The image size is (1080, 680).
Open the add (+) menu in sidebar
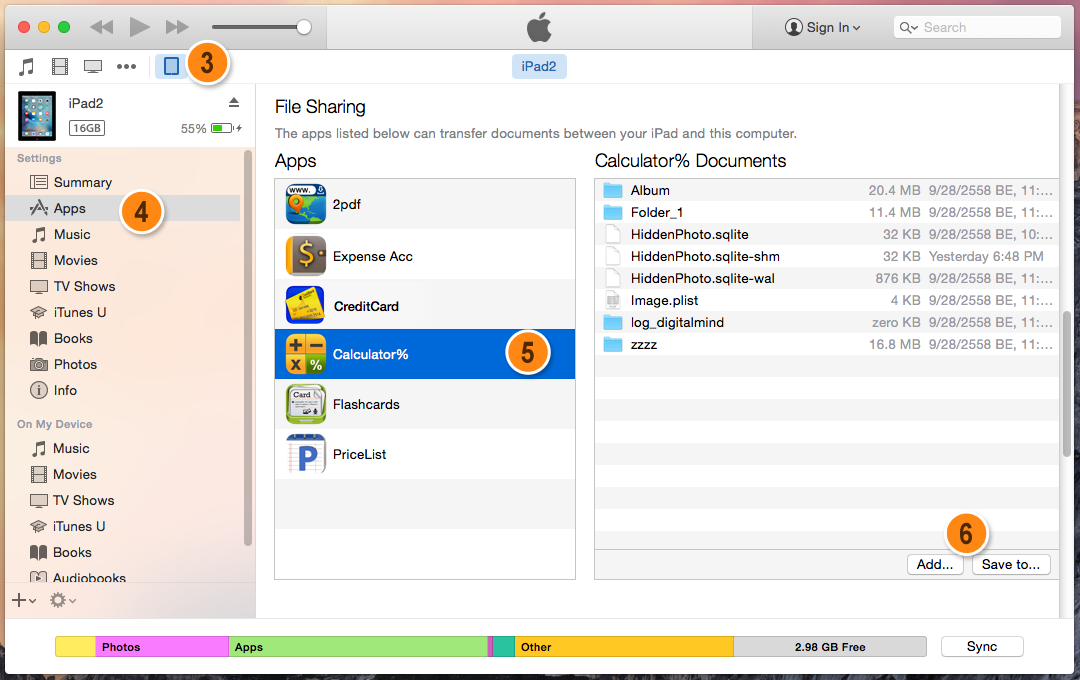pos(24,600)
